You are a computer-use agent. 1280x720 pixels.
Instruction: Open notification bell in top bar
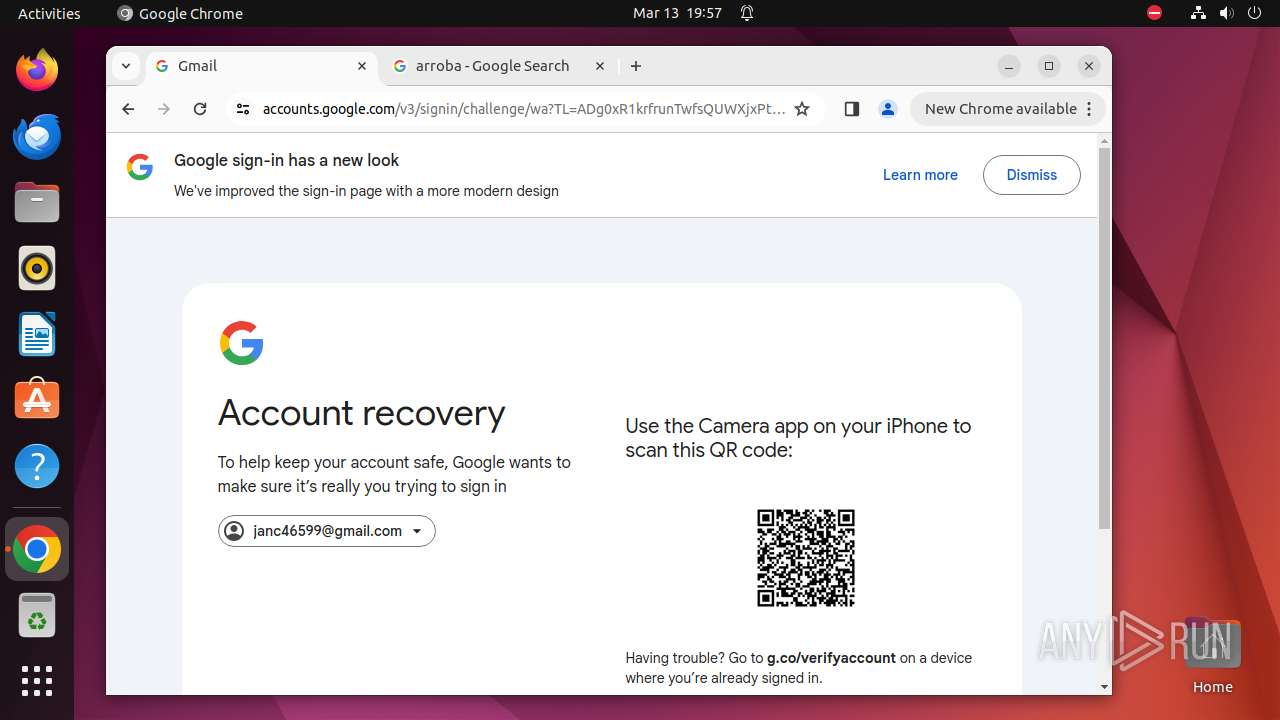[x=747, y=13]
